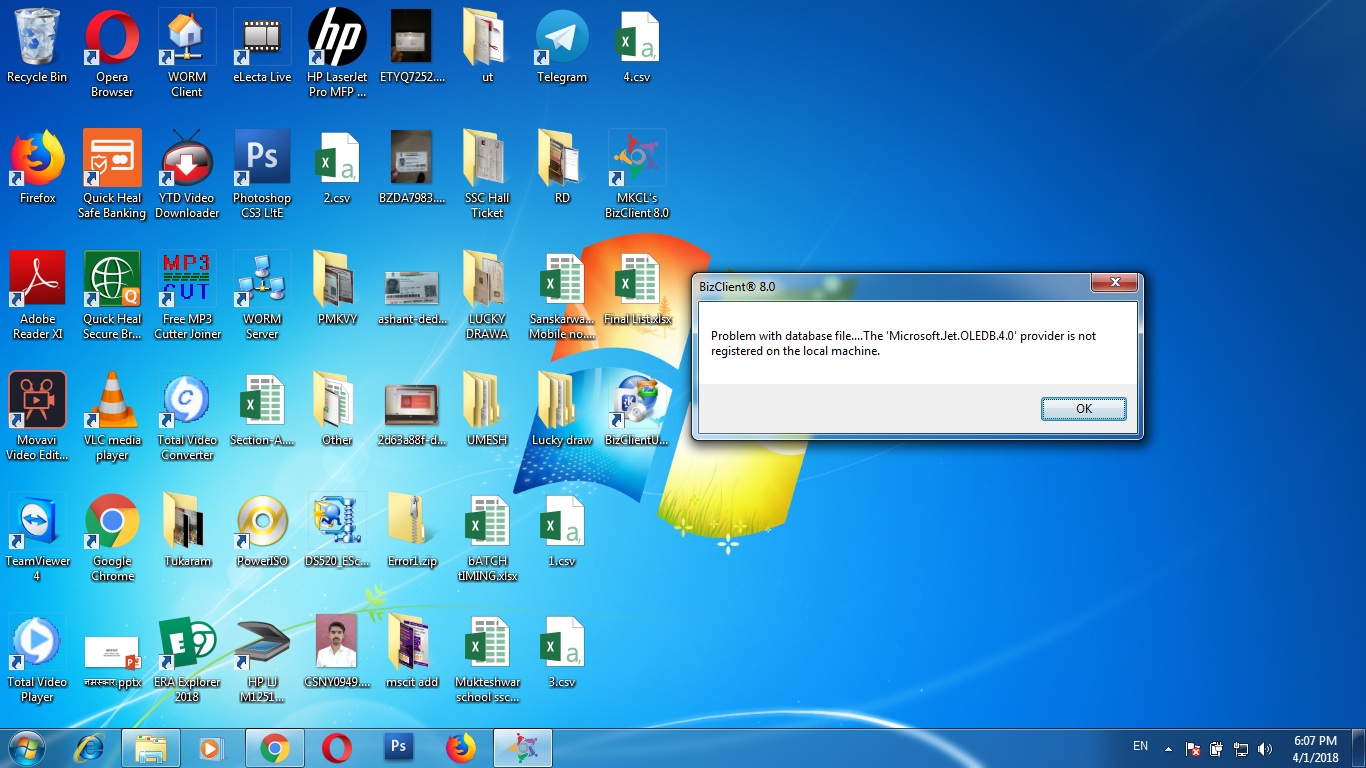Select the Telegram desktop shortcut
The image size is (1366, 768).
point(562,47)
